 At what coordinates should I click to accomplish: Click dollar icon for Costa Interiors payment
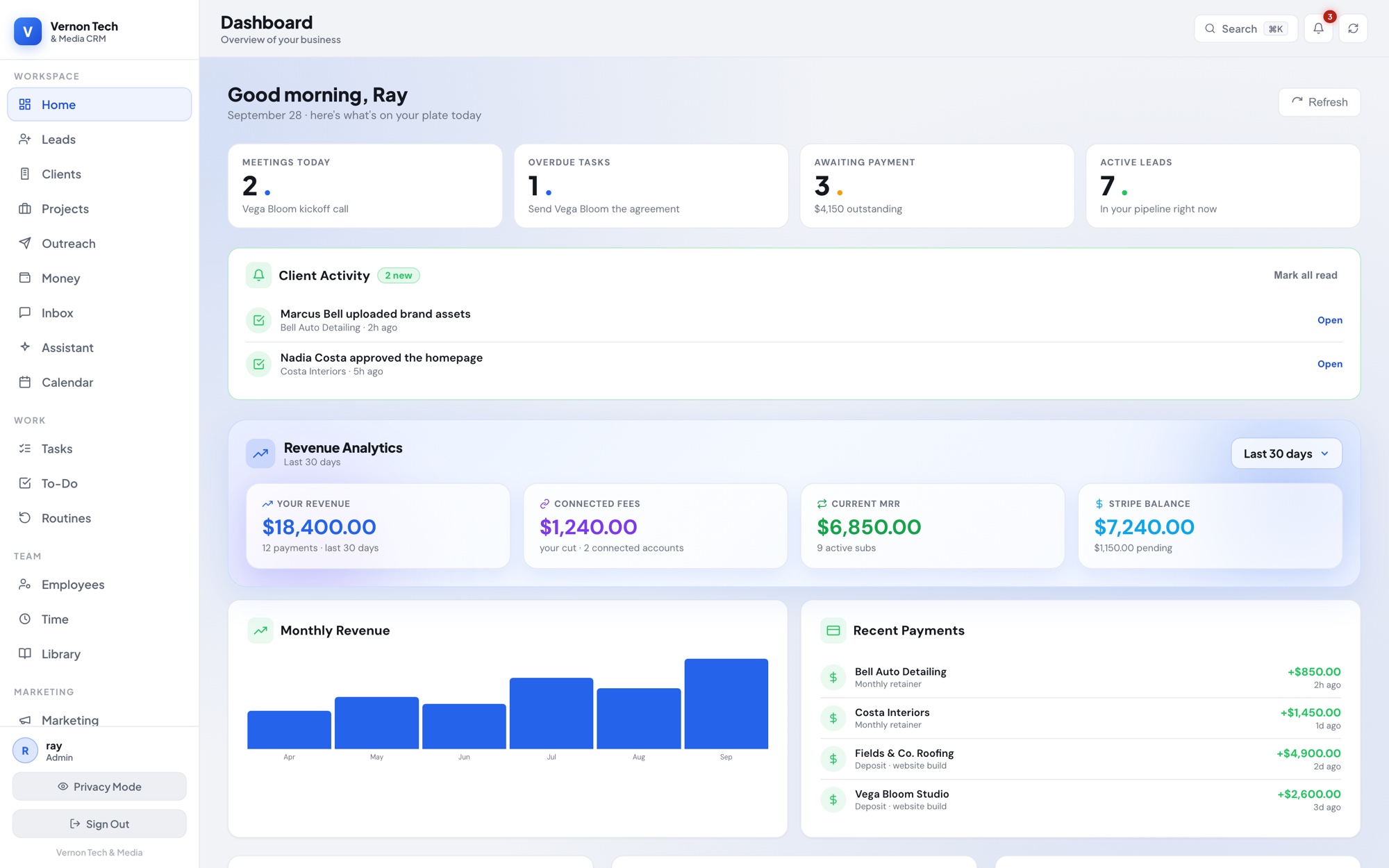833,718
